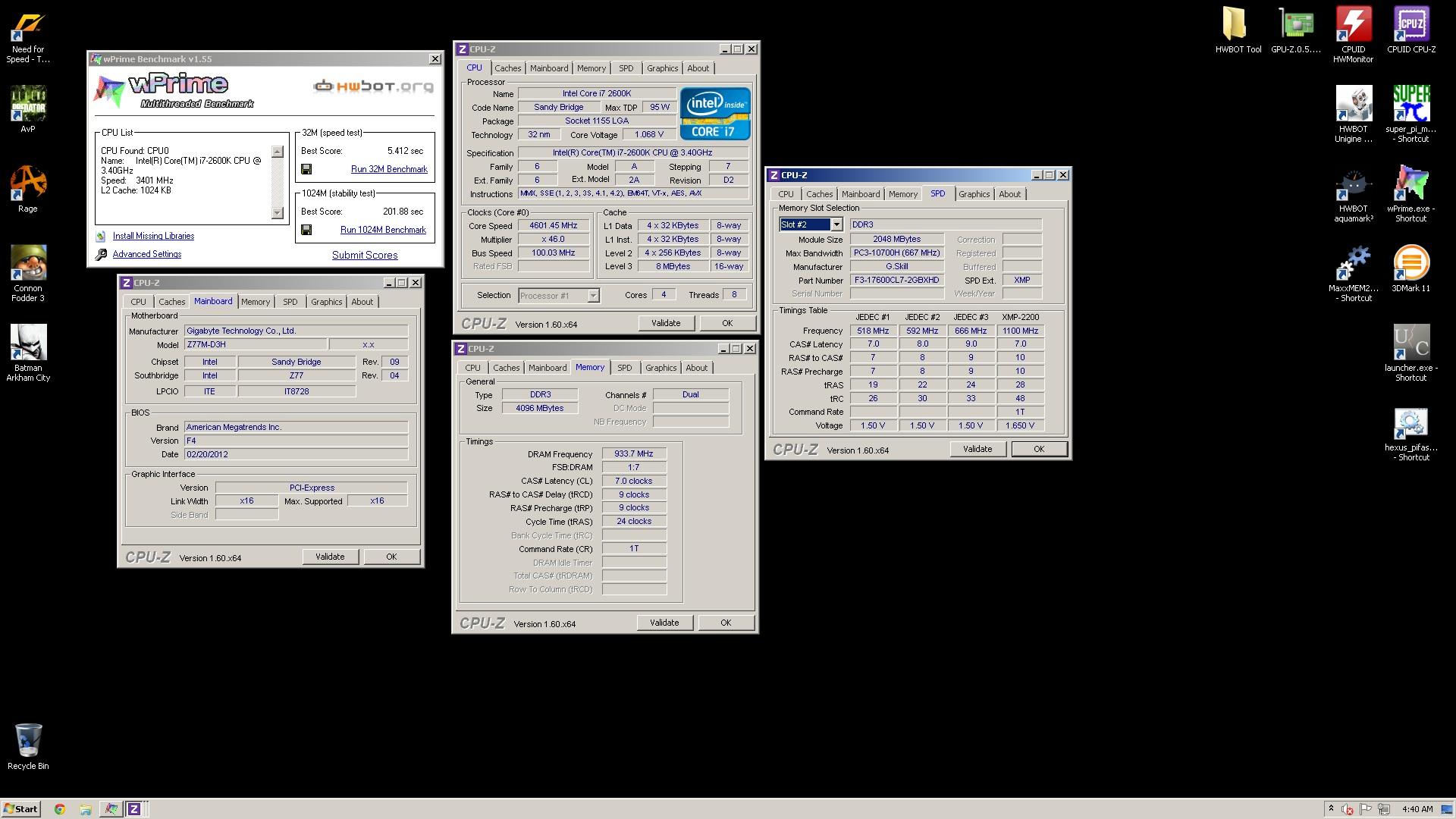
Task: Click the Install Missing Libraries icon
Action: [x=101, y=237]
